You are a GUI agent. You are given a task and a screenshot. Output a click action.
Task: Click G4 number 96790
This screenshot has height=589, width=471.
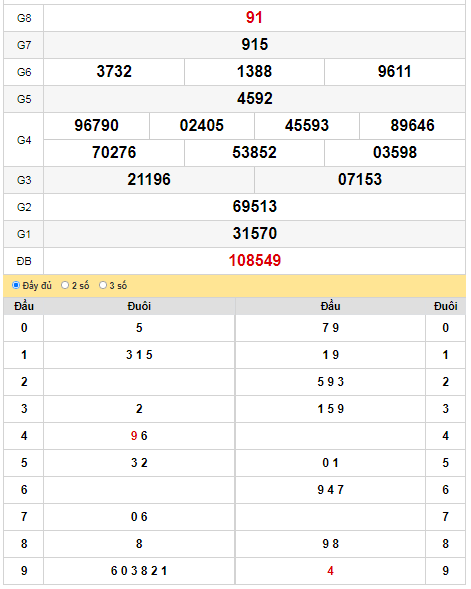coord(97,126)
